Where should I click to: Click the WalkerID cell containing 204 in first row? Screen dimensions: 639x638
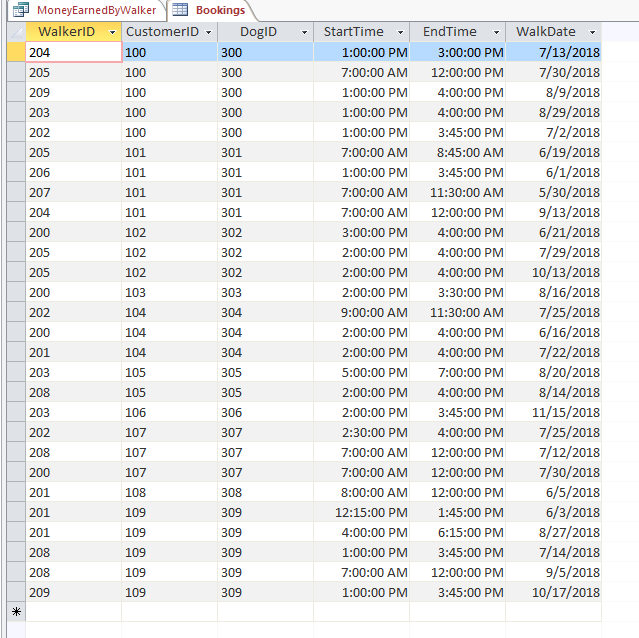(74, 52)
